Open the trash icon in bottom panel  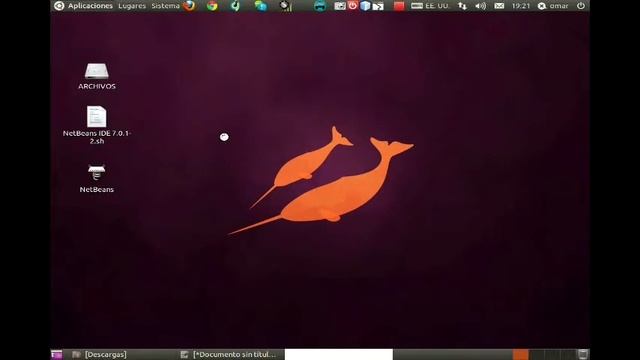click(583, 354)
